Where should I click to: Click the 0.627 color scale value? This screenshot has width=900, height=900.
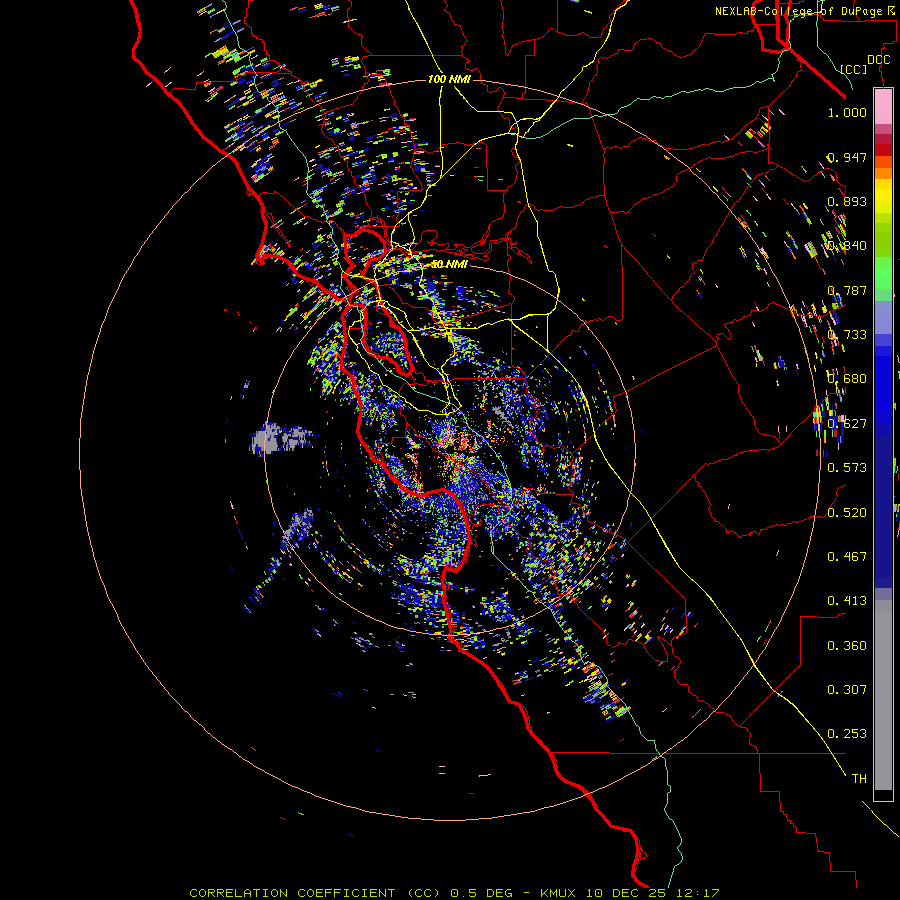click(x=847, y=424)
